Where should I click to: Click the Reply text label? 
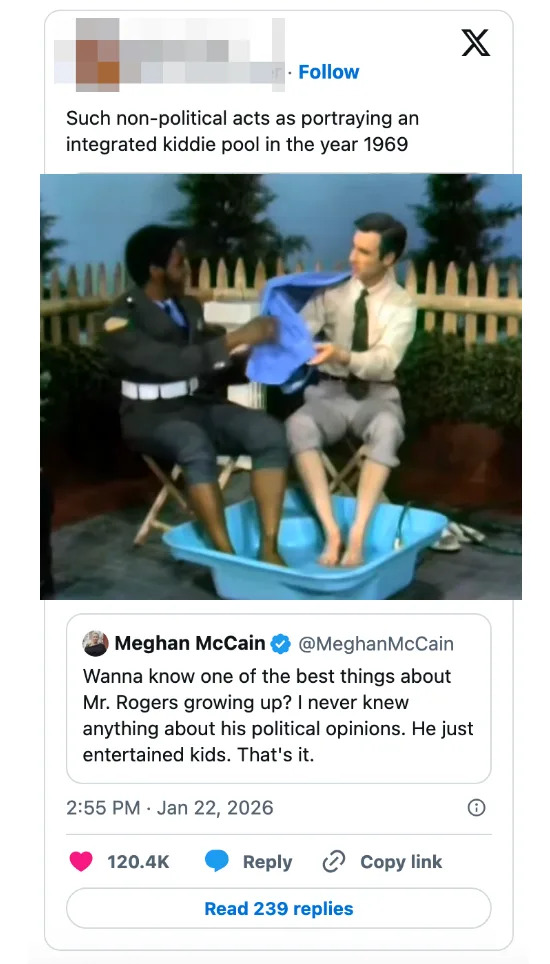click(x=267, y=862)
